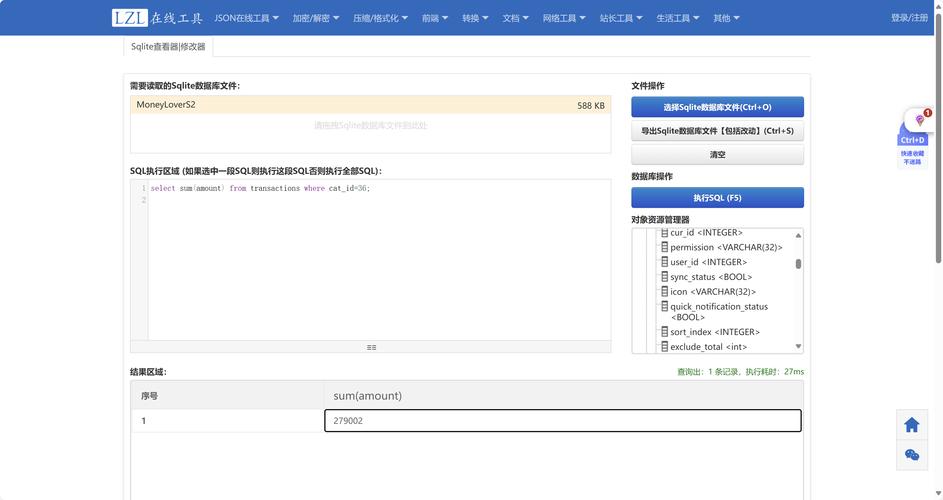Click the 登录/注册 link
Screen dimensions: 943x500
pyautogui.click(x=909, y=18)
